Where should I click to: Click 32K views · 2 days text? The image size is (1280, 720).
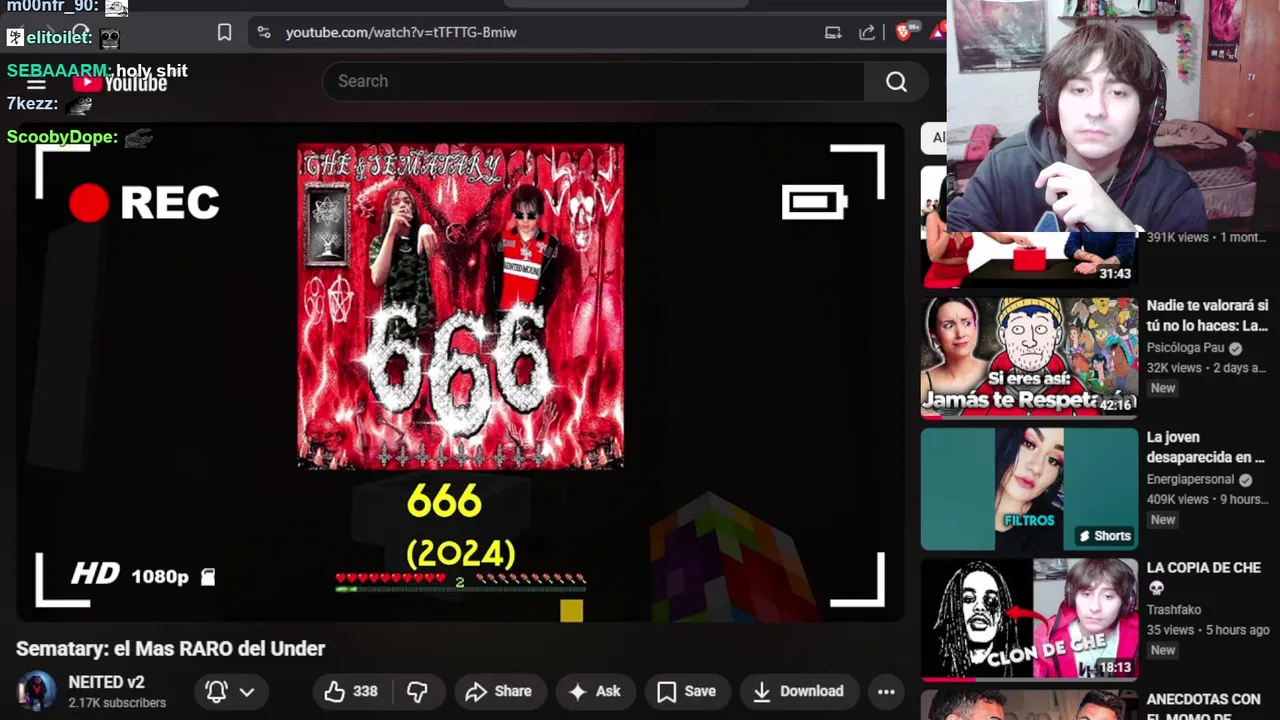click(x=1206, y=368)
